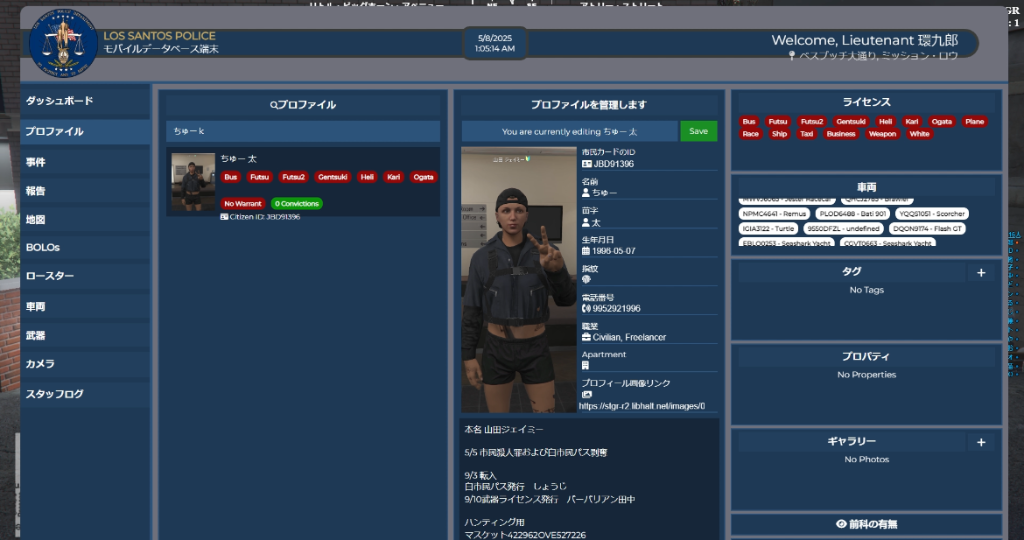This screenshot has width=1024, height=540.
Task: Toggle the eye icon beside 前科の有無
Action: click(841, 524)
